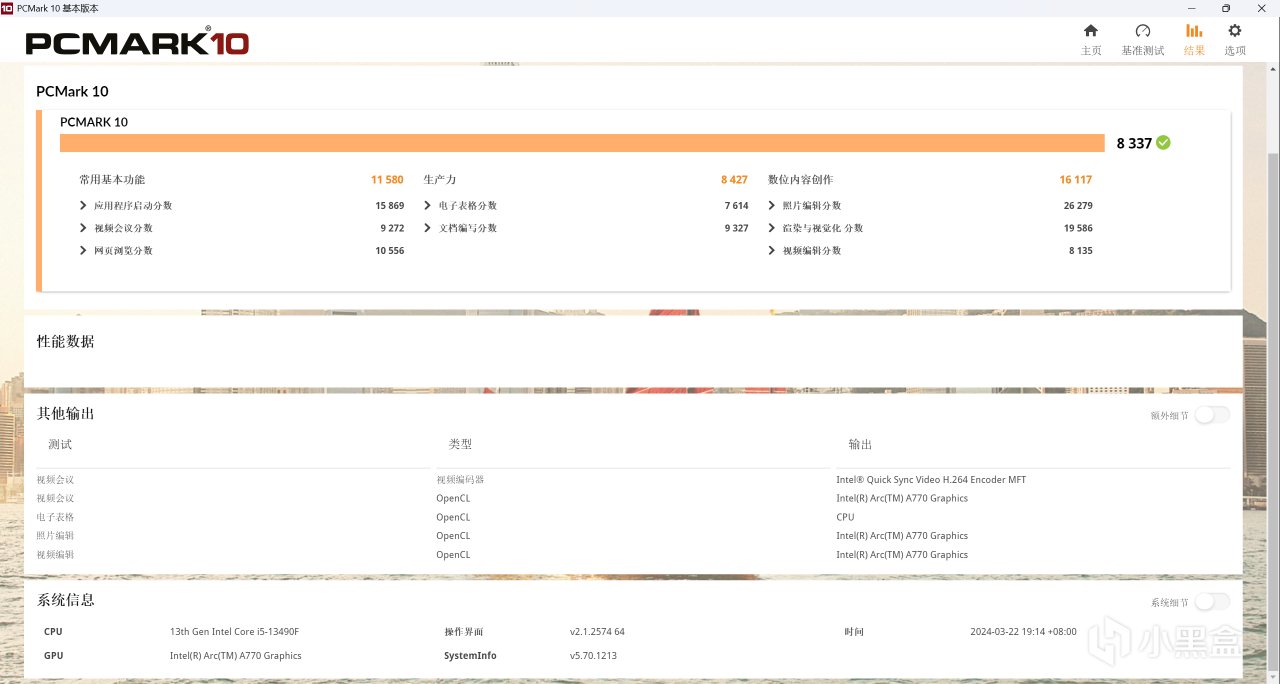Click the score value 8 135
This screenshot has width=1280, height=684.
[1080, 251]
